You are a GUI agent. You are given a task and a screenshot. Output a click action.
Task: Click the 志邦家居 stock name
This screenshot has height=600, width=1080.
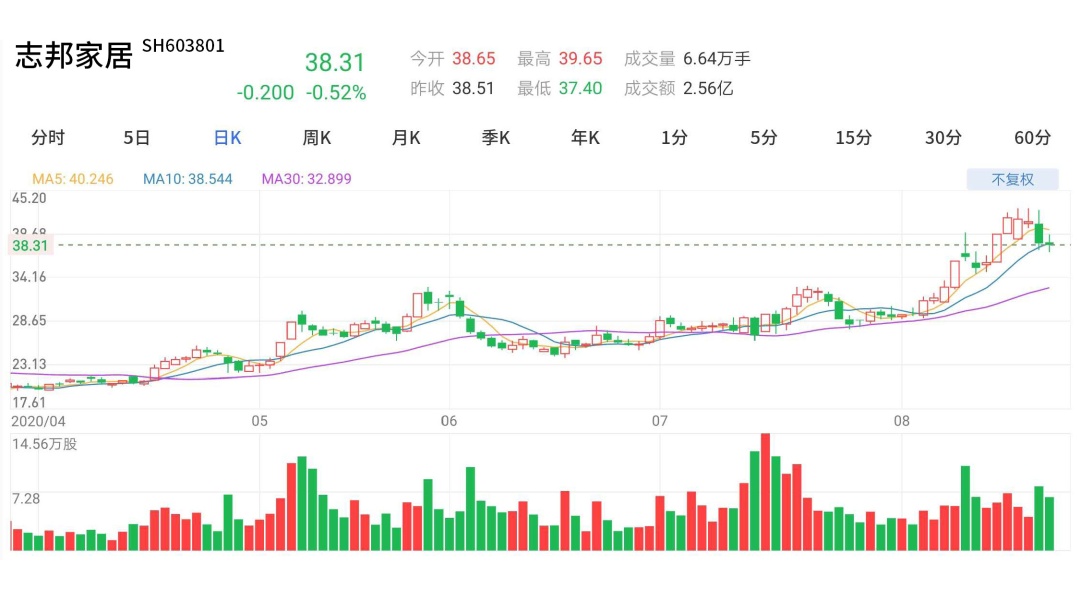coord(74,56)
